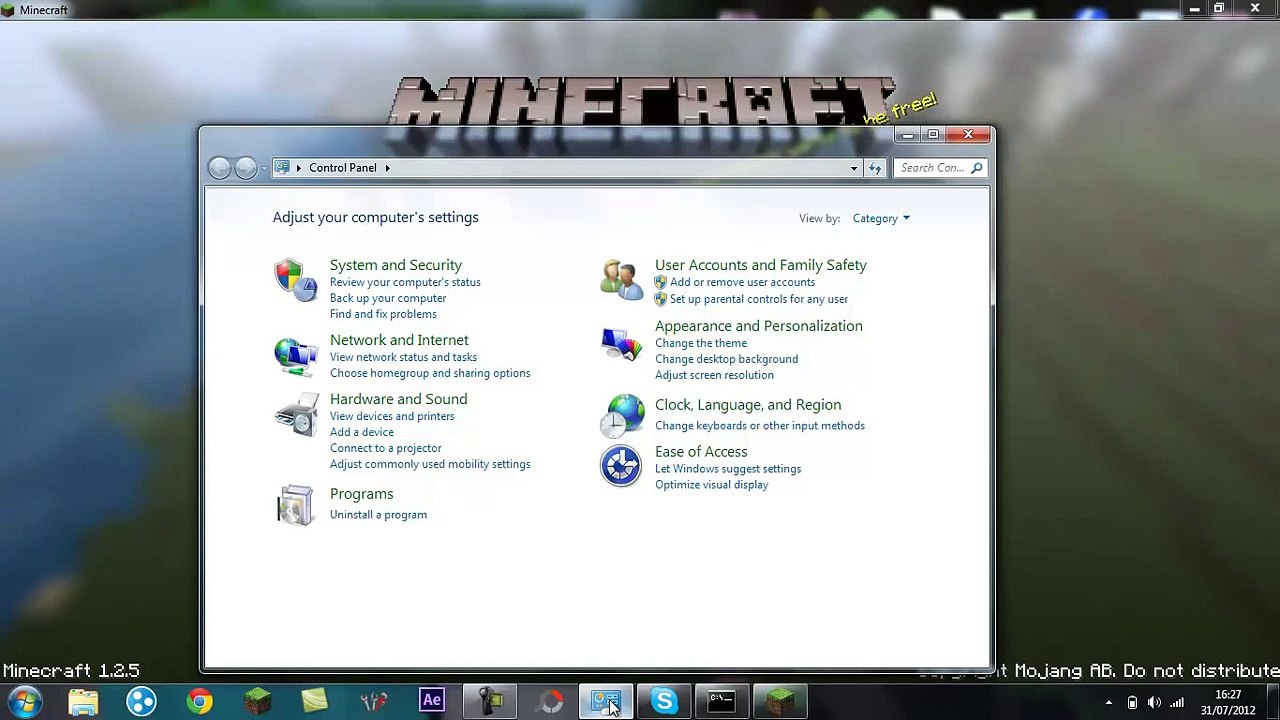Click the volume icon in the system tray

click(x=1154, y=702)
